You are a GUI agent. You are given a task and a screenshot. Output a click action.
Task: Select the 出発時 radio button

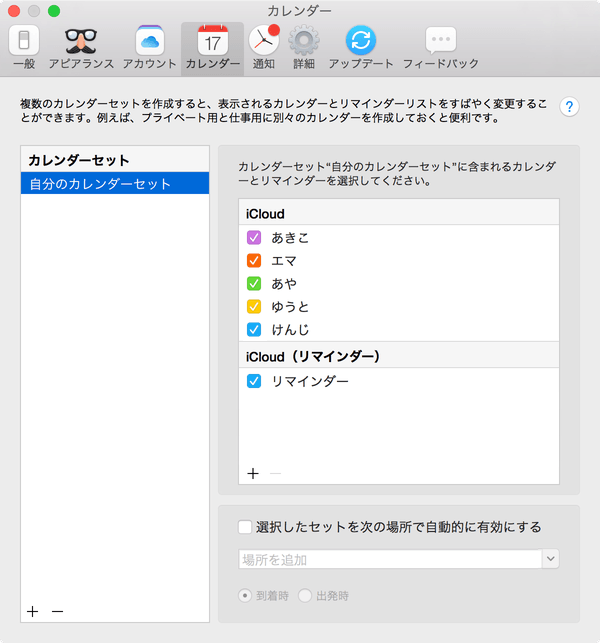(305, 595)
